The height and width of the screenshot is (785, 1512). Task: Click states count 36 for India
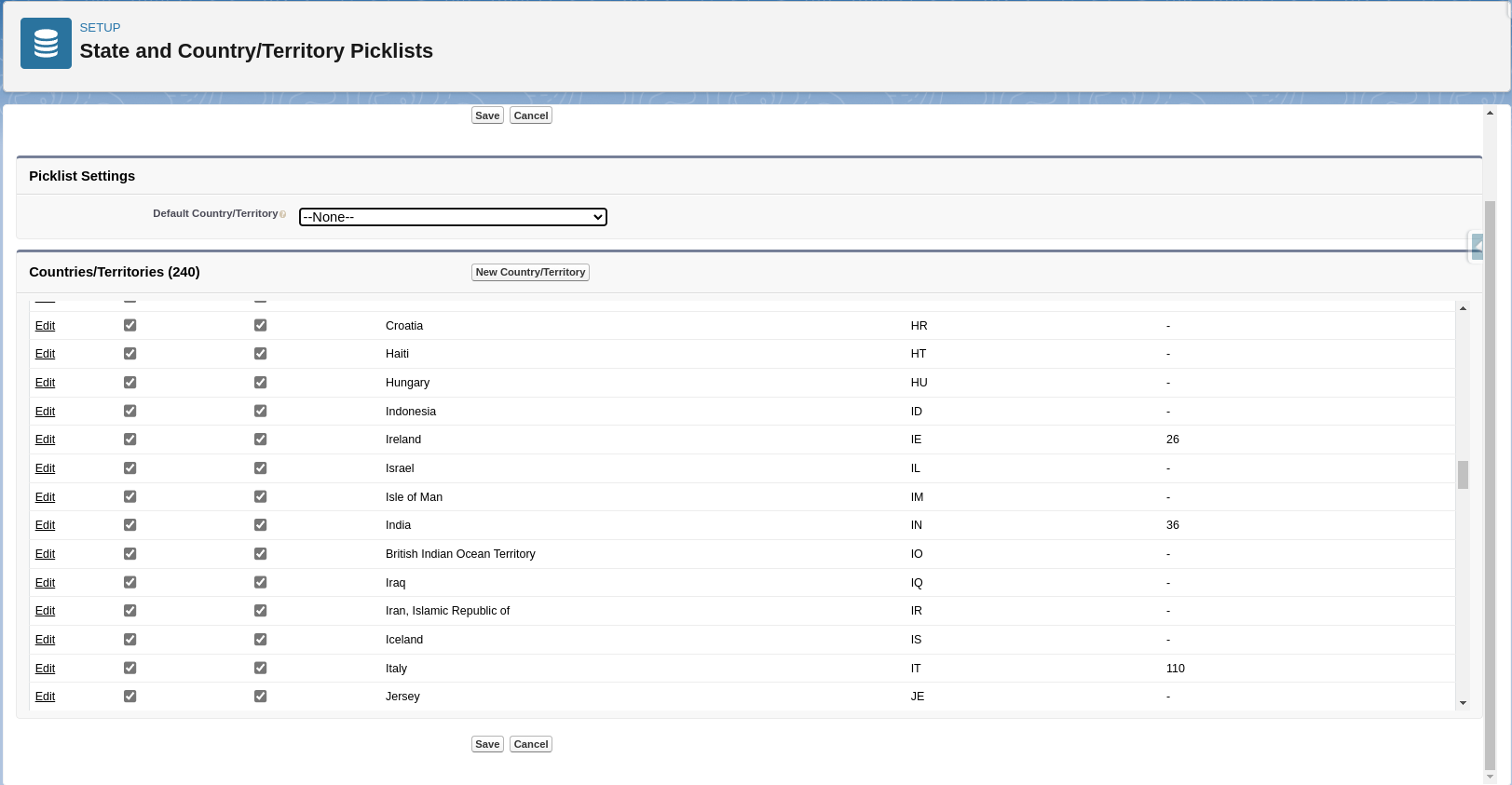pos(1173,525)
